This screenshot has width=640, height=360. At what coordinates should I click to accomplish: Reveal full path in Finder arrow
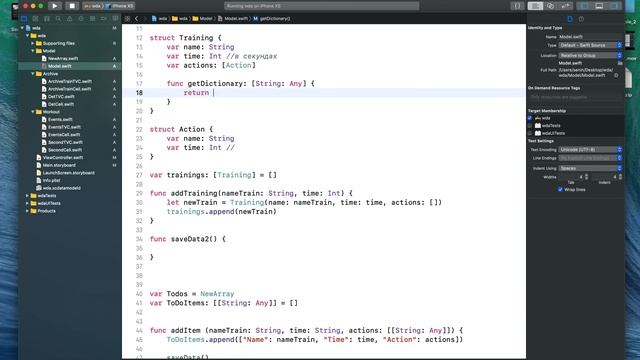[x=616, y=76]
